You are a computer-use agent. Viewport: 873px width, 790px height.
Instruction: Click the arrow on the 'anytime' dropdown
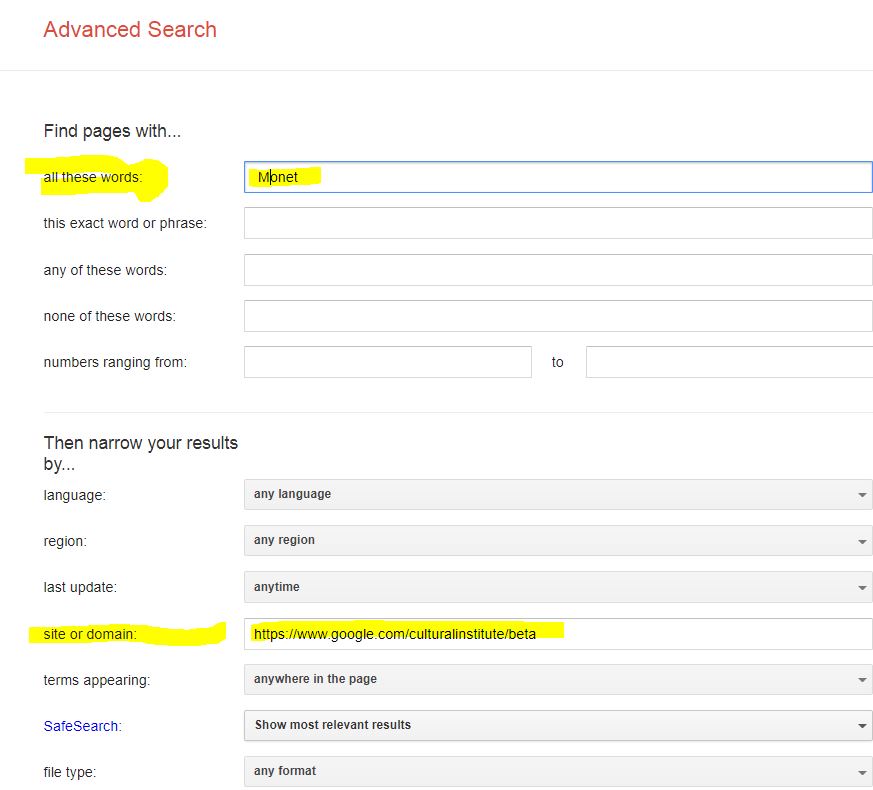862,588
